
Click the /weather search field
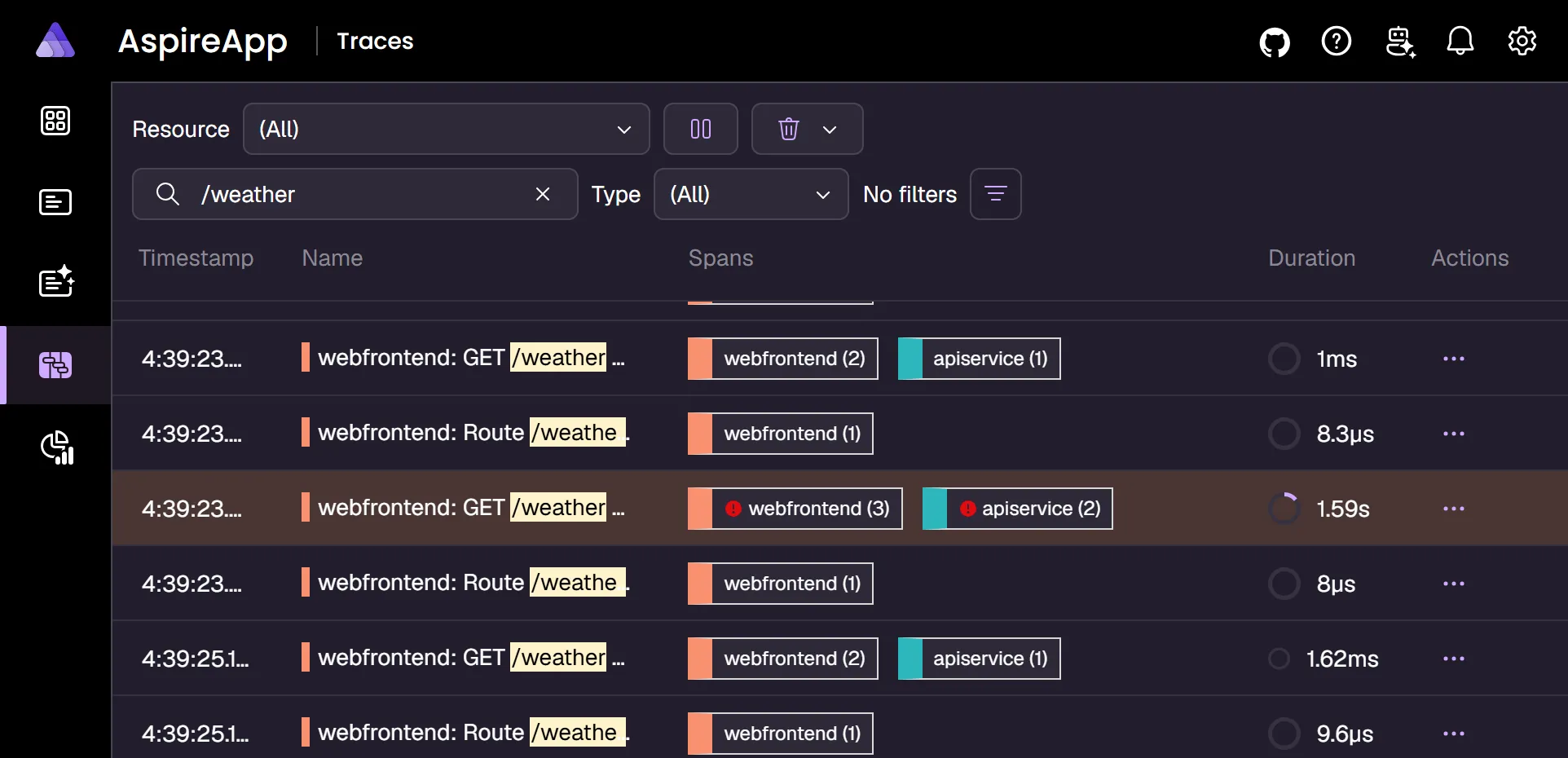tap(355, 194)
